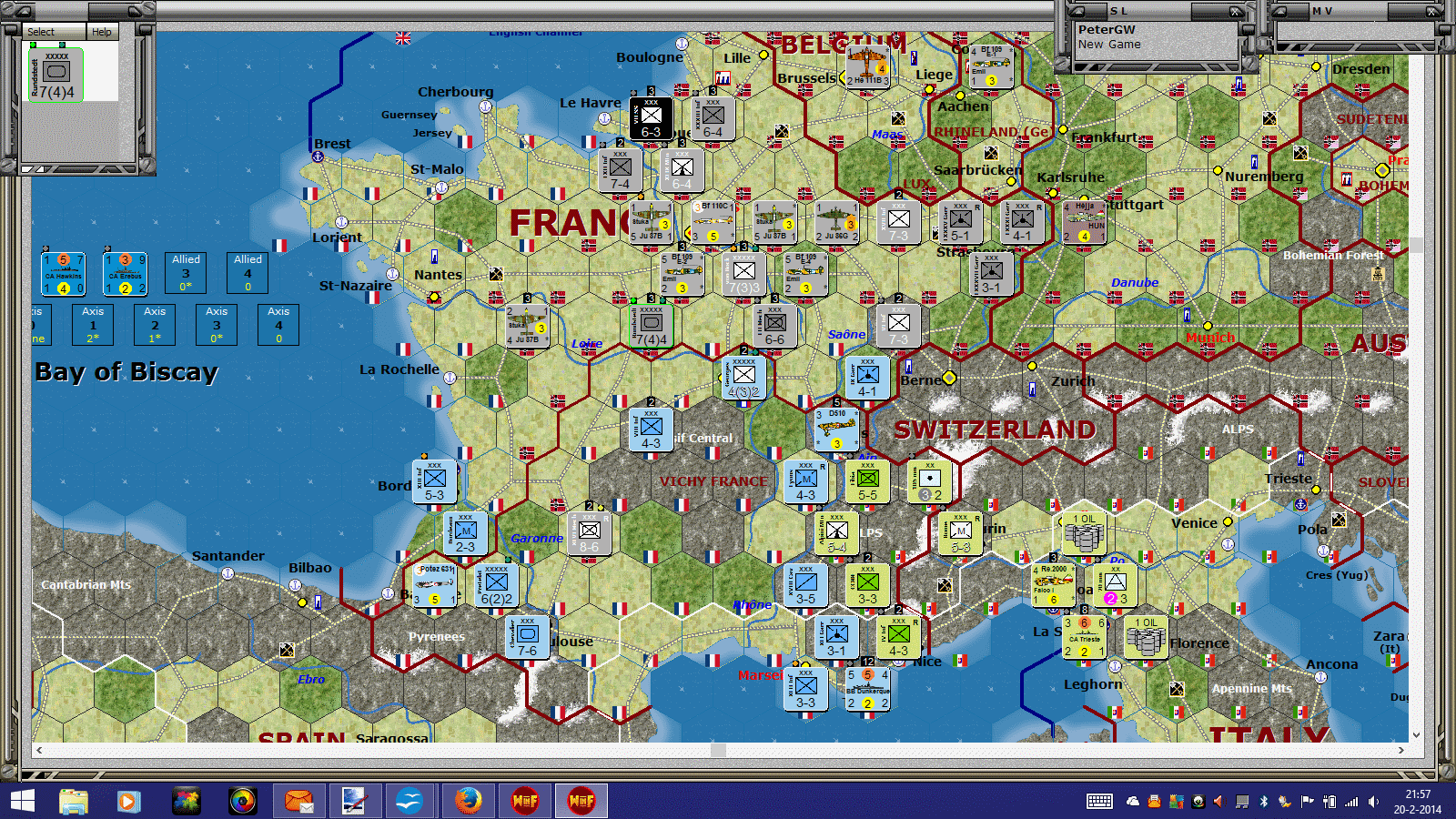Select the Axis 3 sea box
This screenshot has width=1456, height=819.
tap(217, 325)
